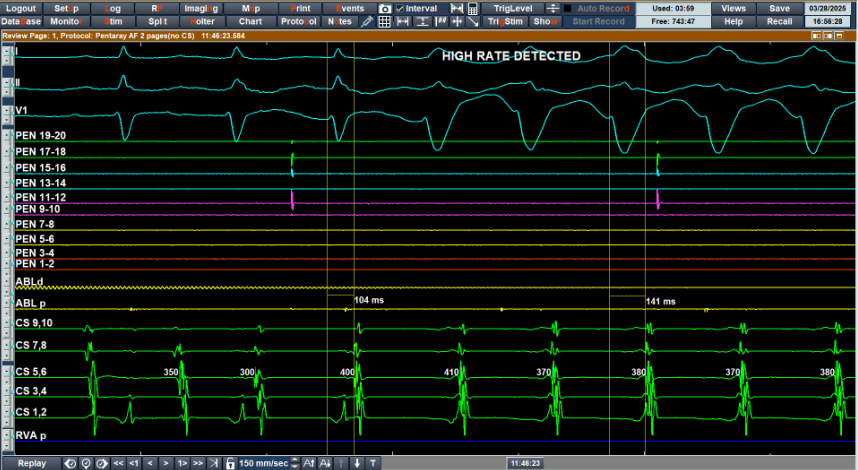Toggle the grid display icon
Viewport: 858px width, 470px height.
pyautogui.click(x=385, y=22)
